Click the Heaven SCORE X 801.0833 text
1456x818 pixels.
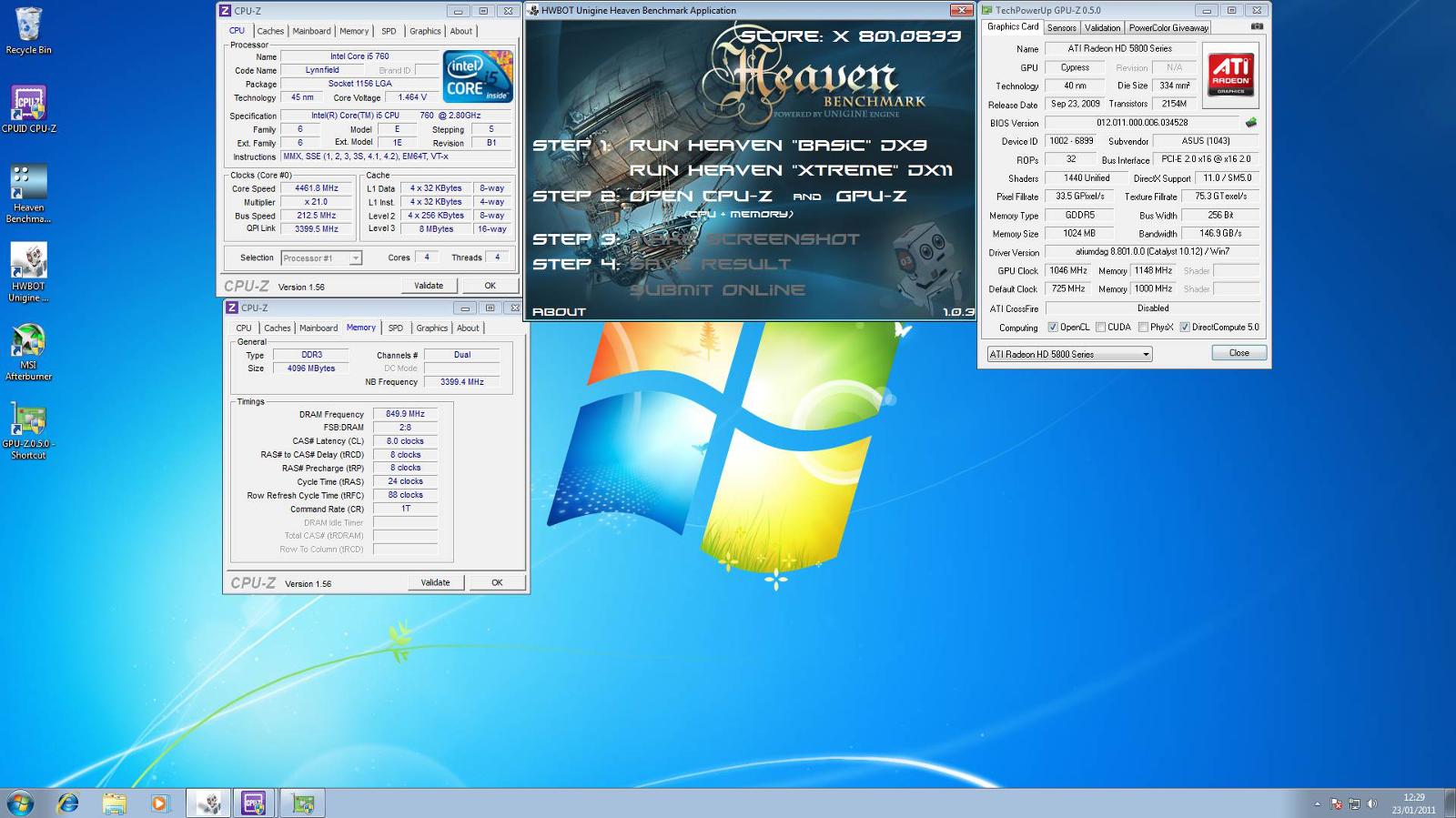click(x=850, y=36)
